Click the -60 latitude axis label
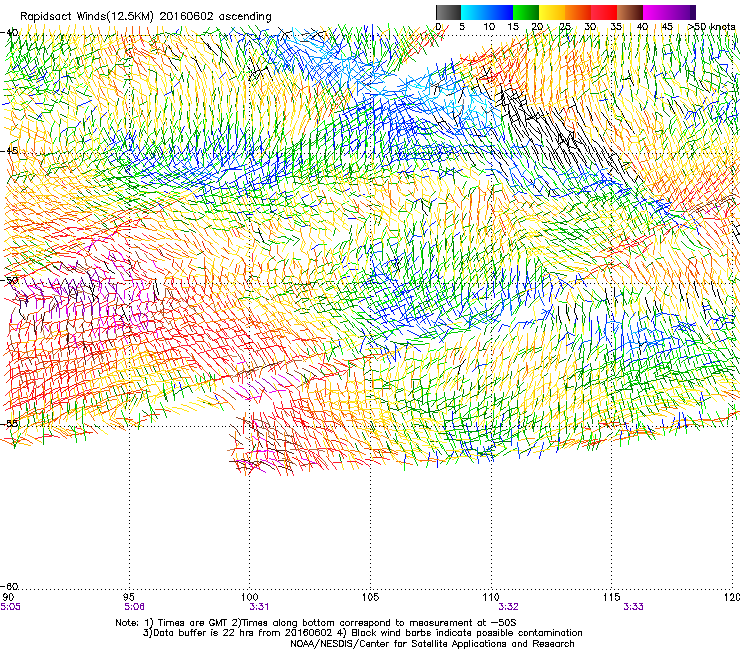Viewport: 740px width, 650px height. click(10, 587)
